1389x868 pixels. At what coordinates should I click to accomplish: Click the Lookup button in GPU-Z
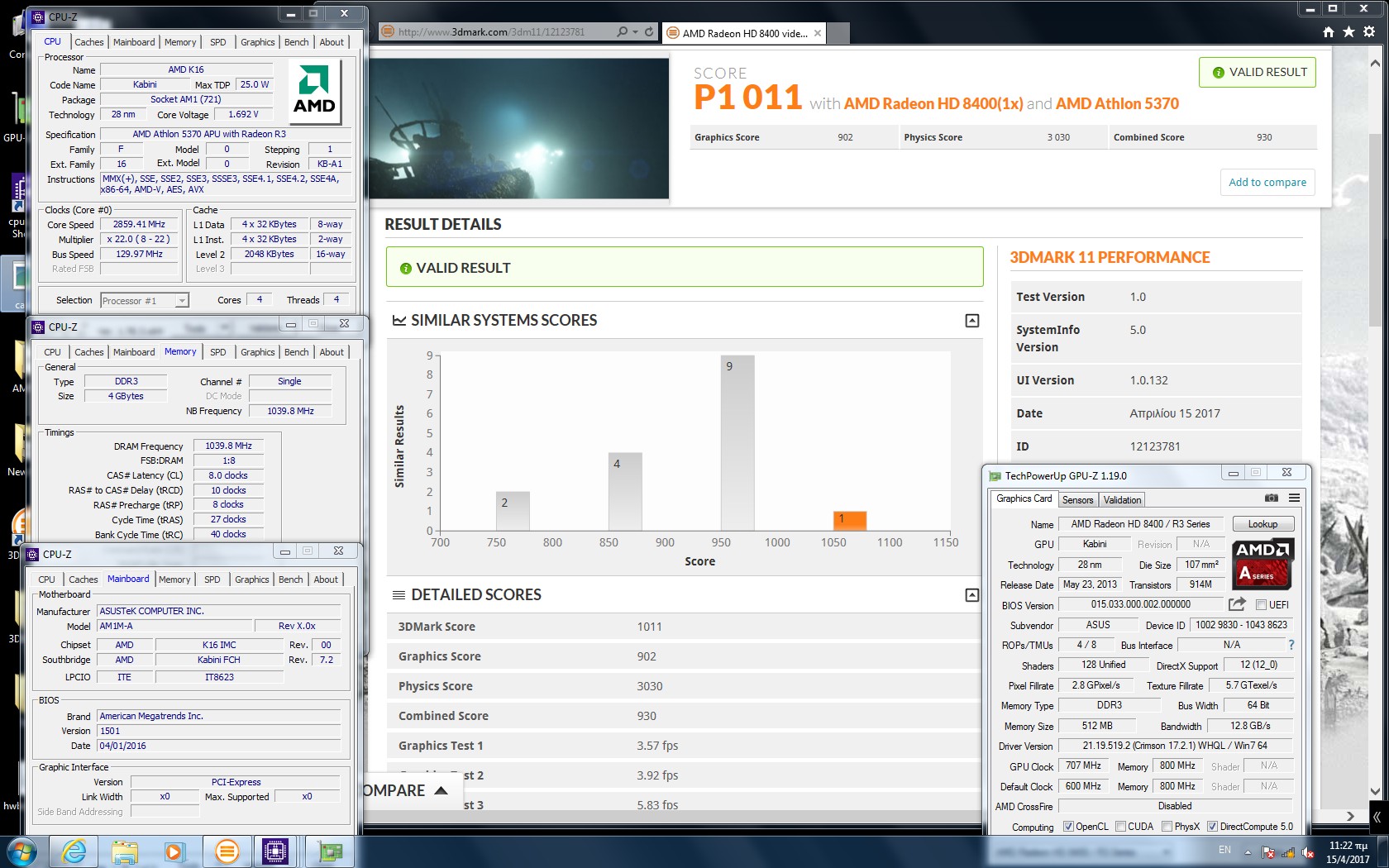coord(1263,524)
